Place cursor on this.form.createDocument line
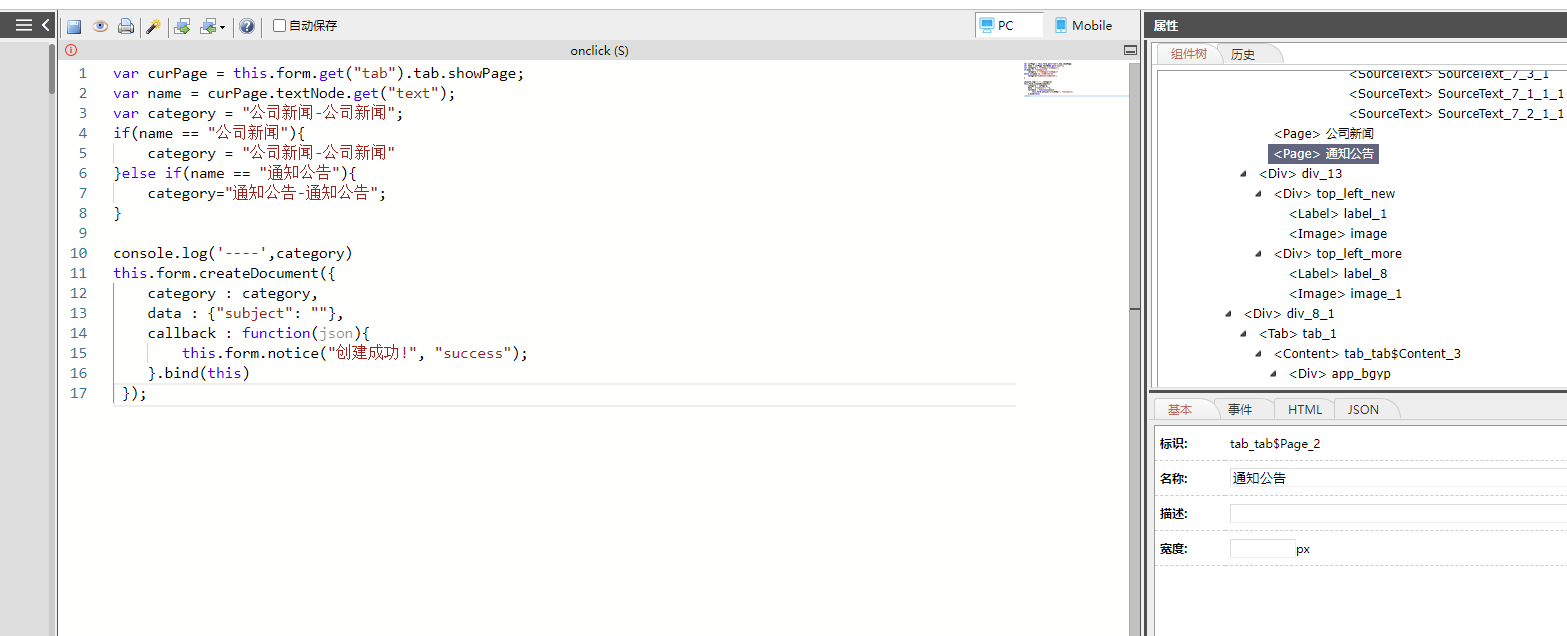Image resolution: width=1567 pixels, height=636 pixels. pos(224,273)
